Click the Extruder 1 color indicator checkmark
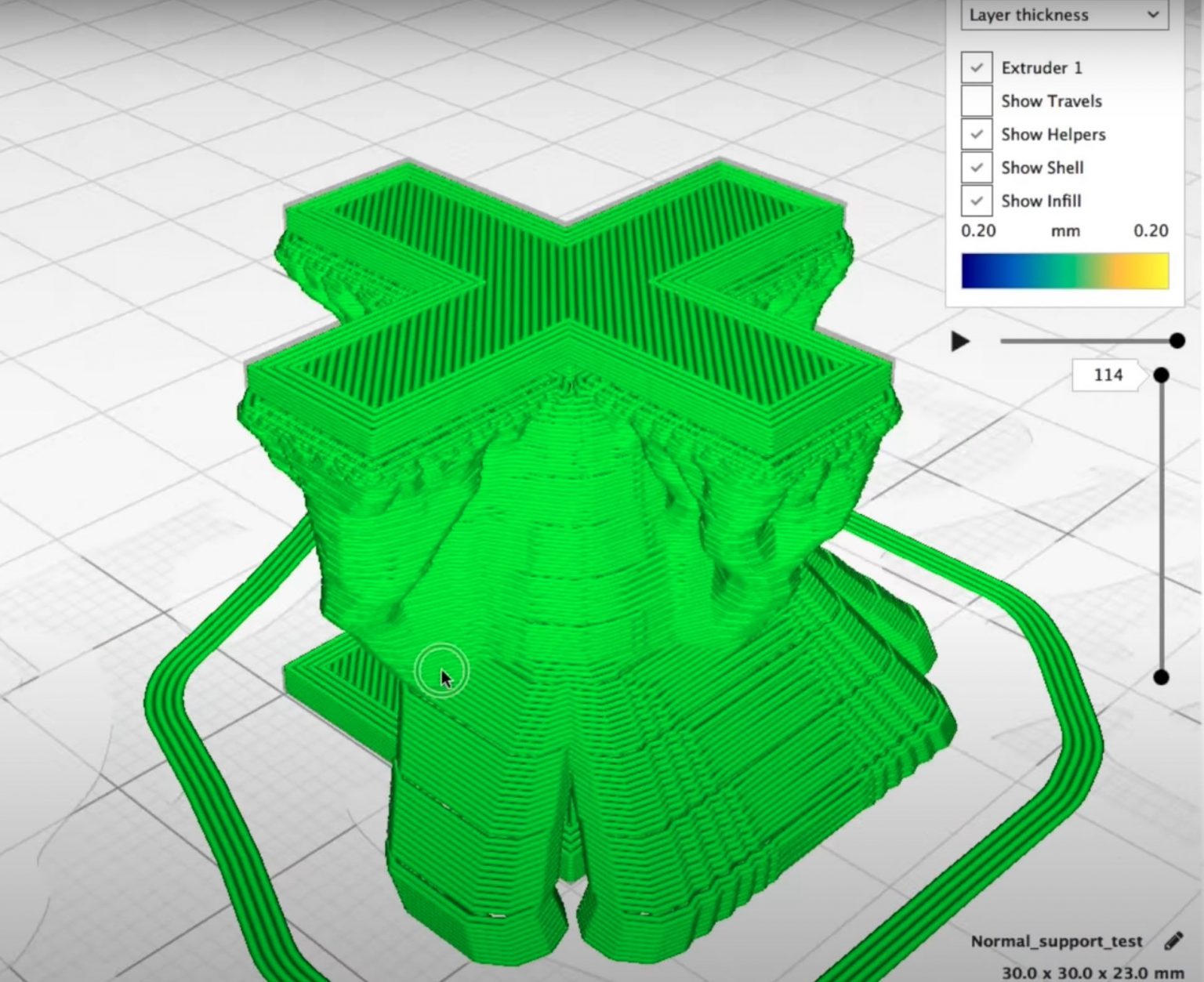 976,67
